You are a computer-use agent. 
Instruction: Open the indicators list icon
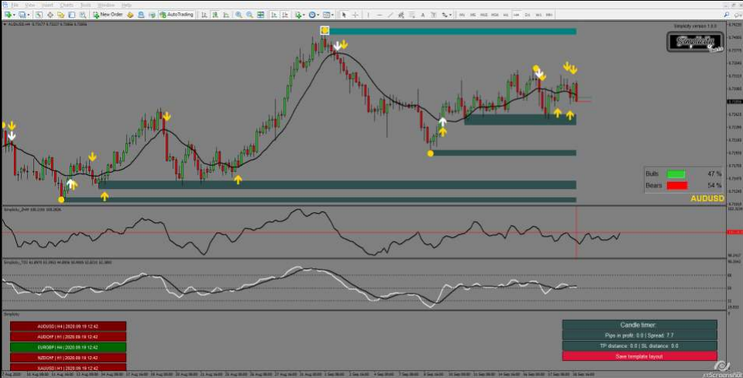tap(299, 15)
